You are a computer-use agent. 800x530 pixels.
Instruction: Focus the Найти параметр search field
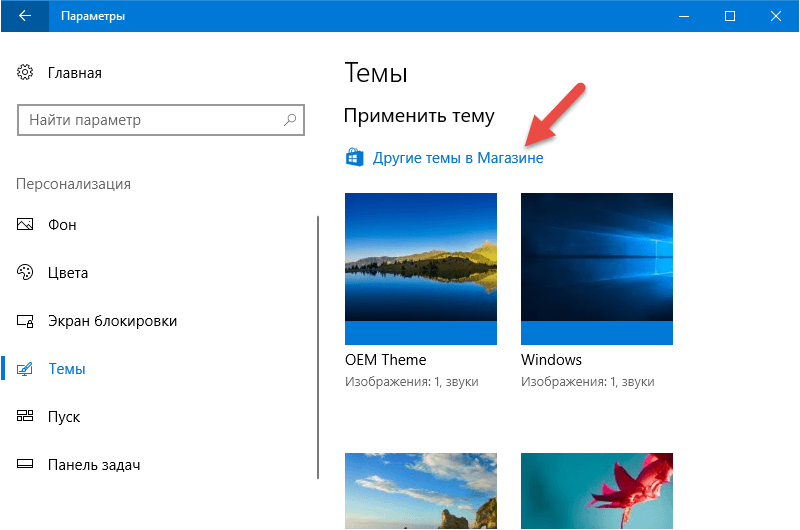click(161, 120)
